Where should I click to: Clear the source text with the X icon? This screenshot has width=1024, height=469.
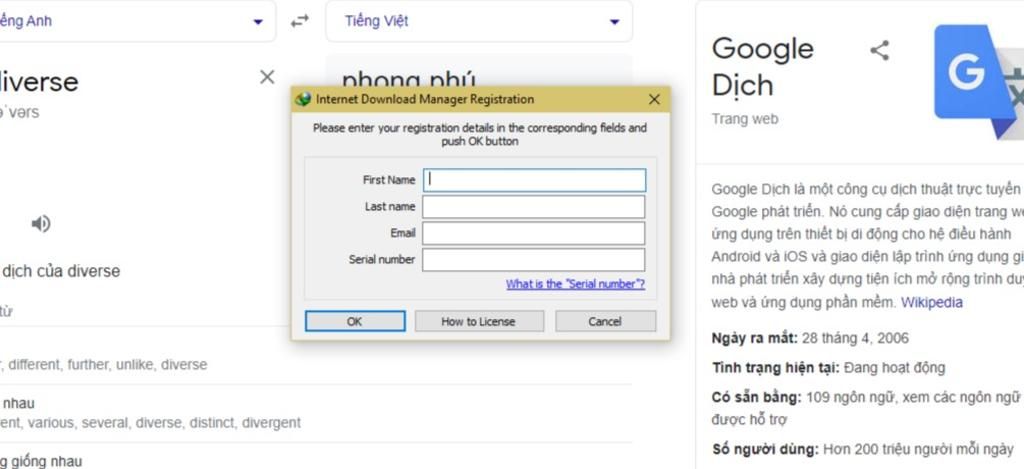coord(267,77)
